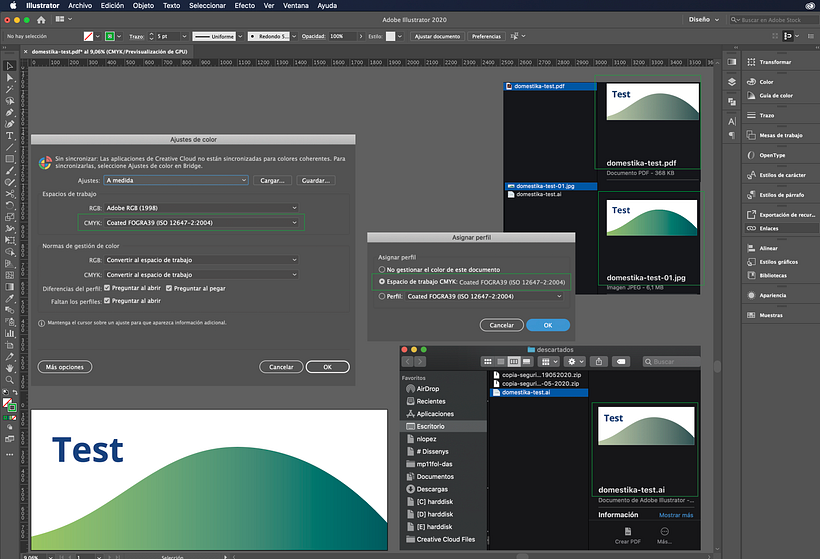
Task: Open the Perfil dropdown in Asignar perfil
Action: point(484,296)
